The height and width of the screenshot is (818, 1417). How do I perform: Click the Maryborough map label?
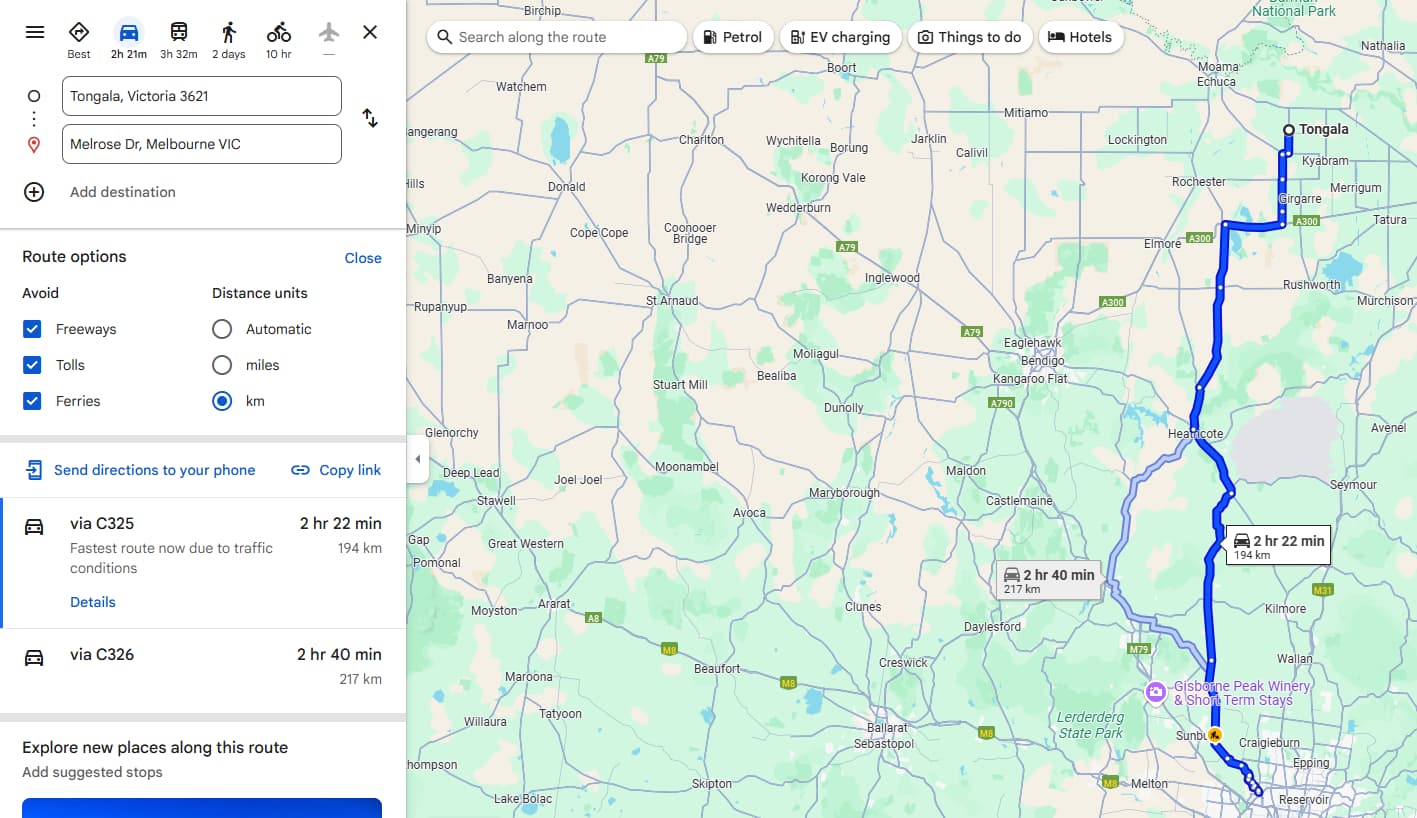[844, 493]
